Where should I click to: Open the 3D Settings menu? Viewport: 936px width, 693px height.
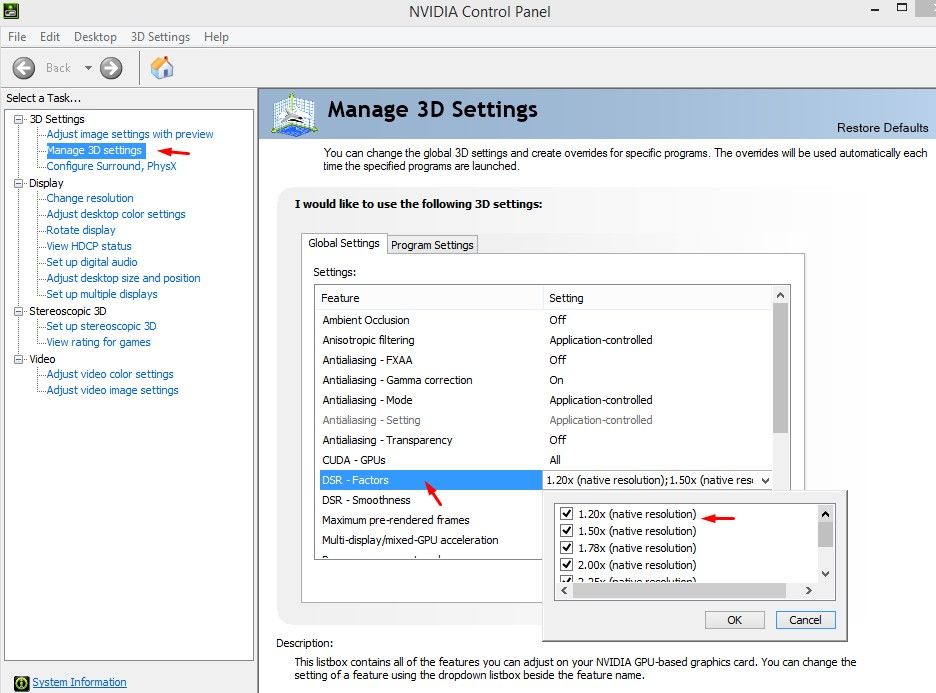pyautogui.click(x=160, y=37)
